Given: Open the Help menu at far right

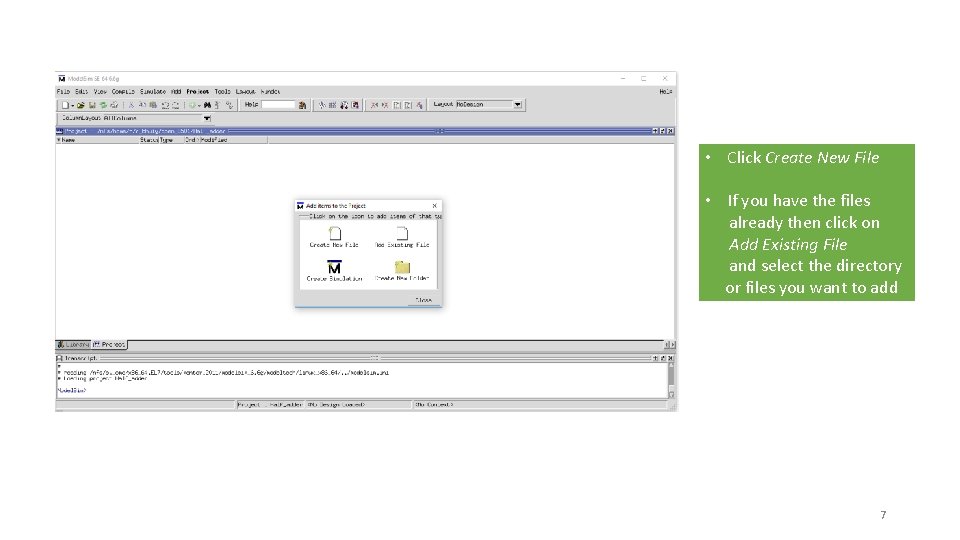Looking at the screenshot, I should click(666, 91).
